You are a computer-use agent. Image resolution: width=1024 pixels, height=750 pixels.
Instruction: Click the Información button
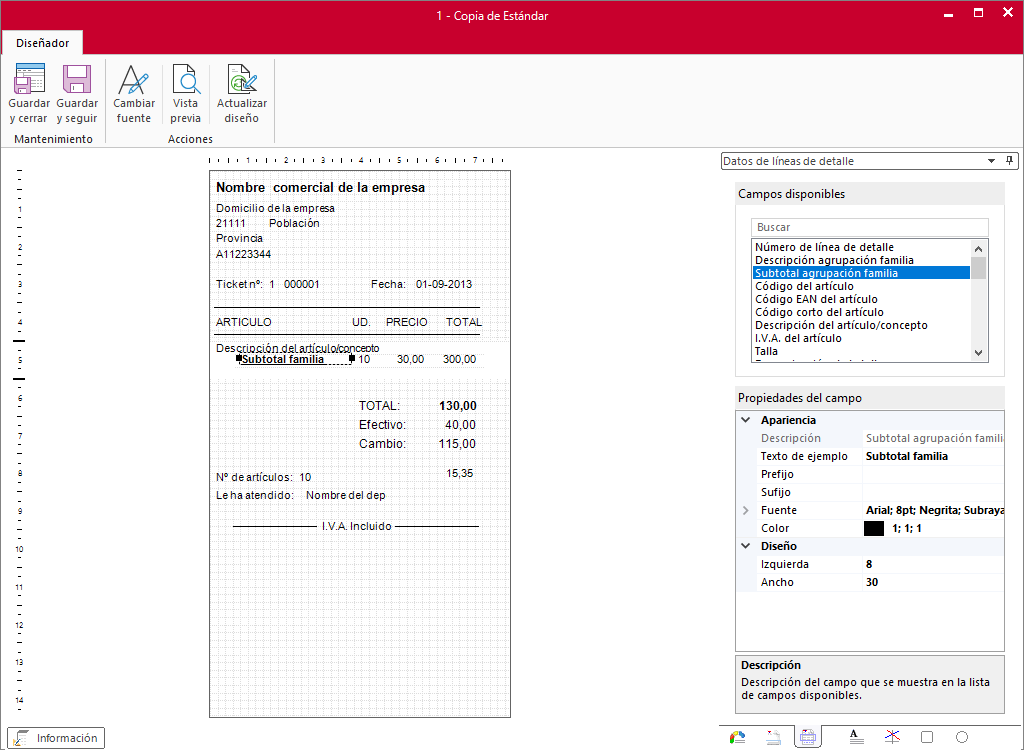coord(56,738)
